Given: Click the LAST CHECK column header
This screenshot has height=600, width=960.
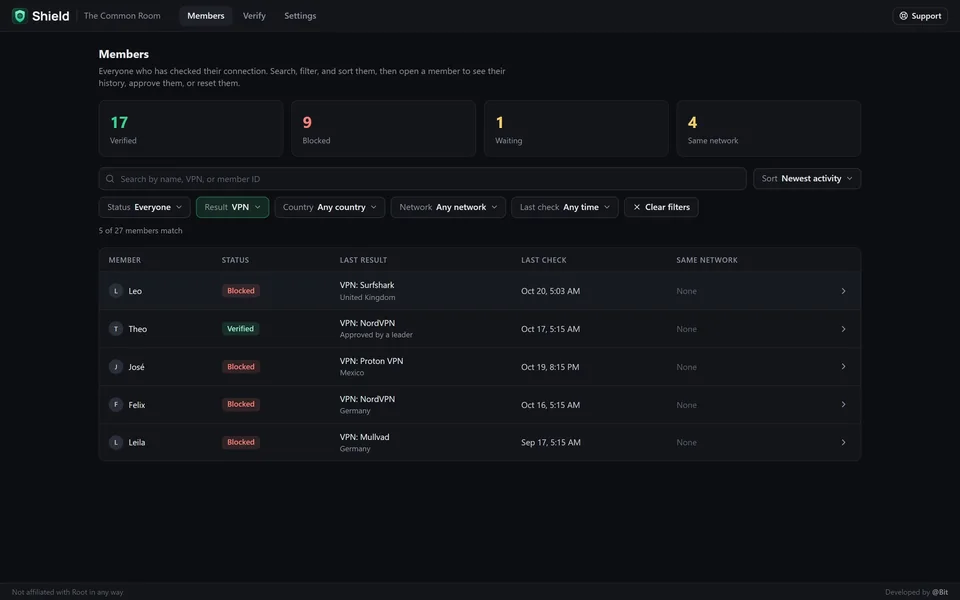Looking at the screenshot, I should [544, 260].
